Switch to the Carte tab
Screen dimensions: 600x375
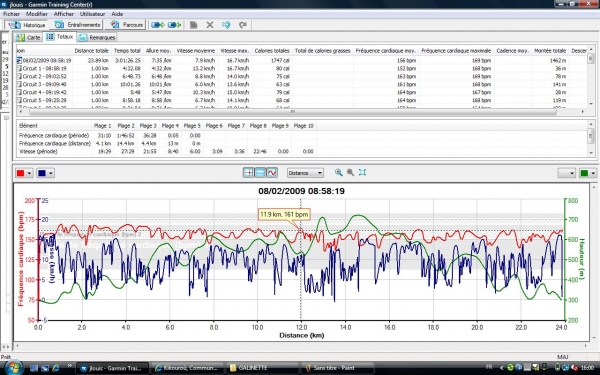[x=28, y=38]
